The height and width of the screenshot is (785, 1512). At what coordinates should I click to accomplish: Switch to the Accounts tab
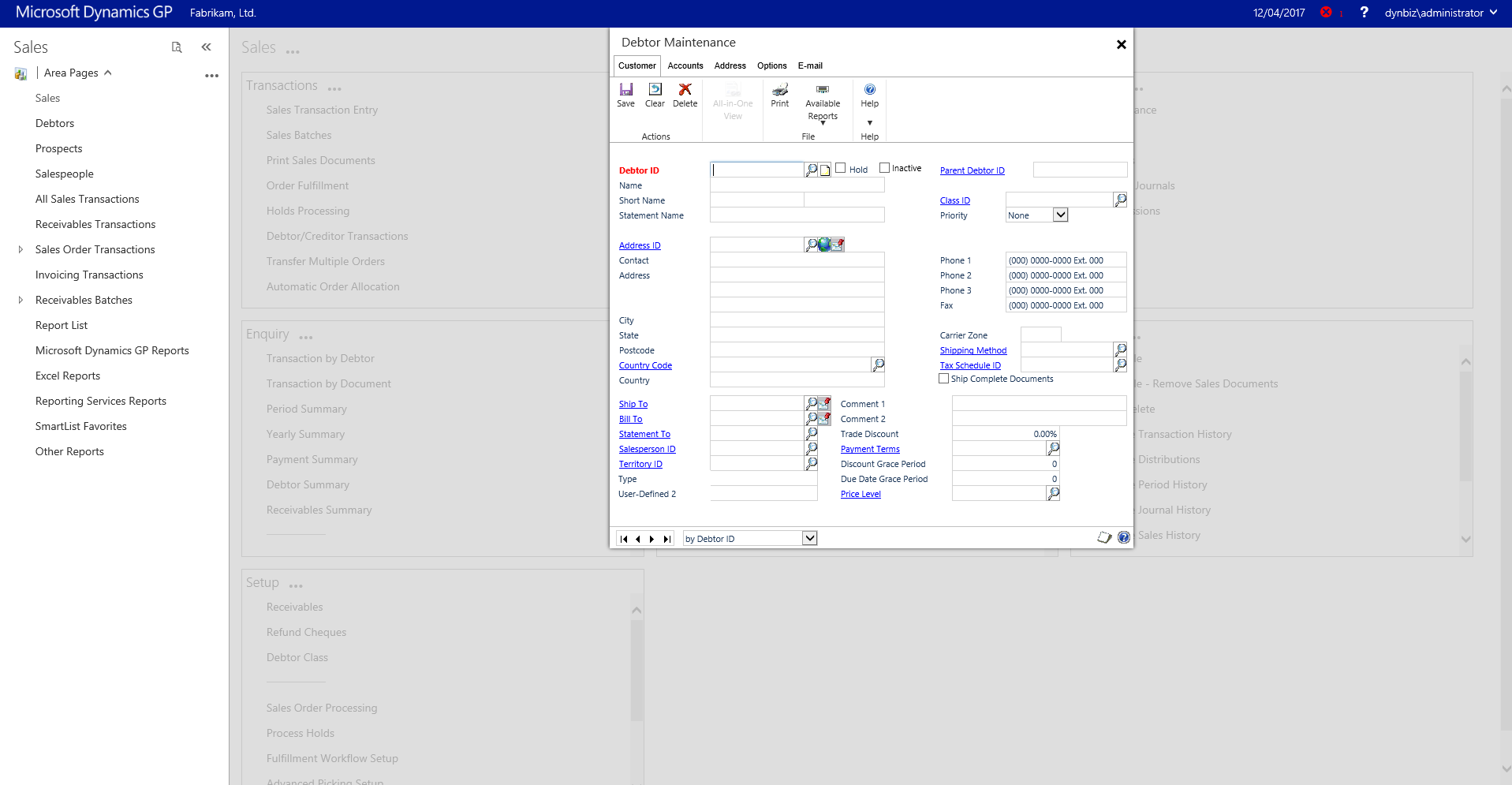pos(685,65)
